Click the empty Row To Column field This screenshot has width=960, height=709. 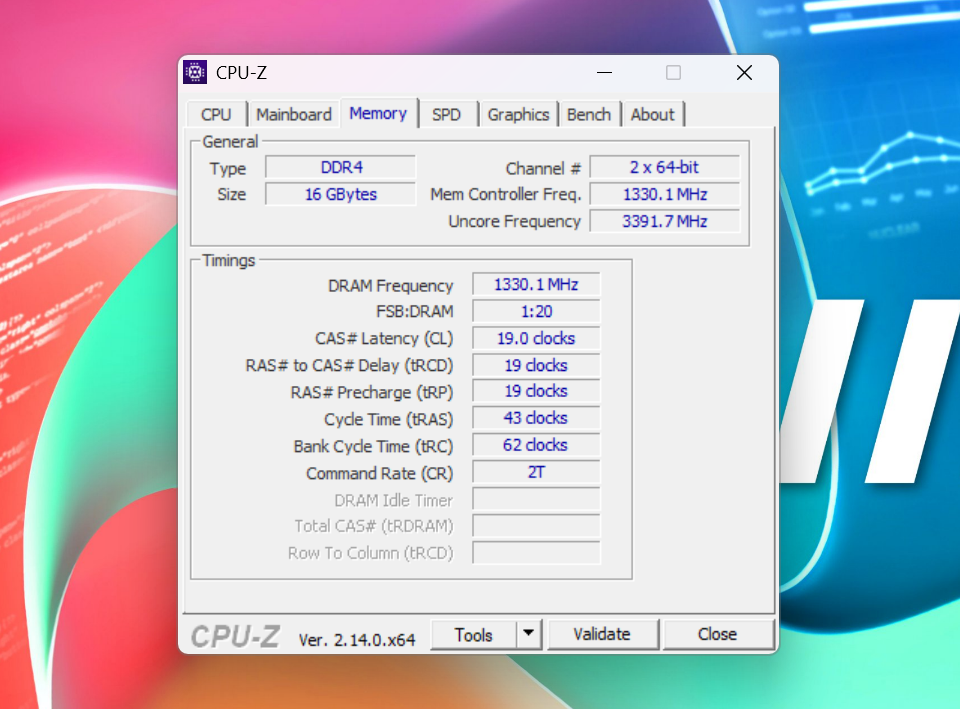(x=536, y=553)
